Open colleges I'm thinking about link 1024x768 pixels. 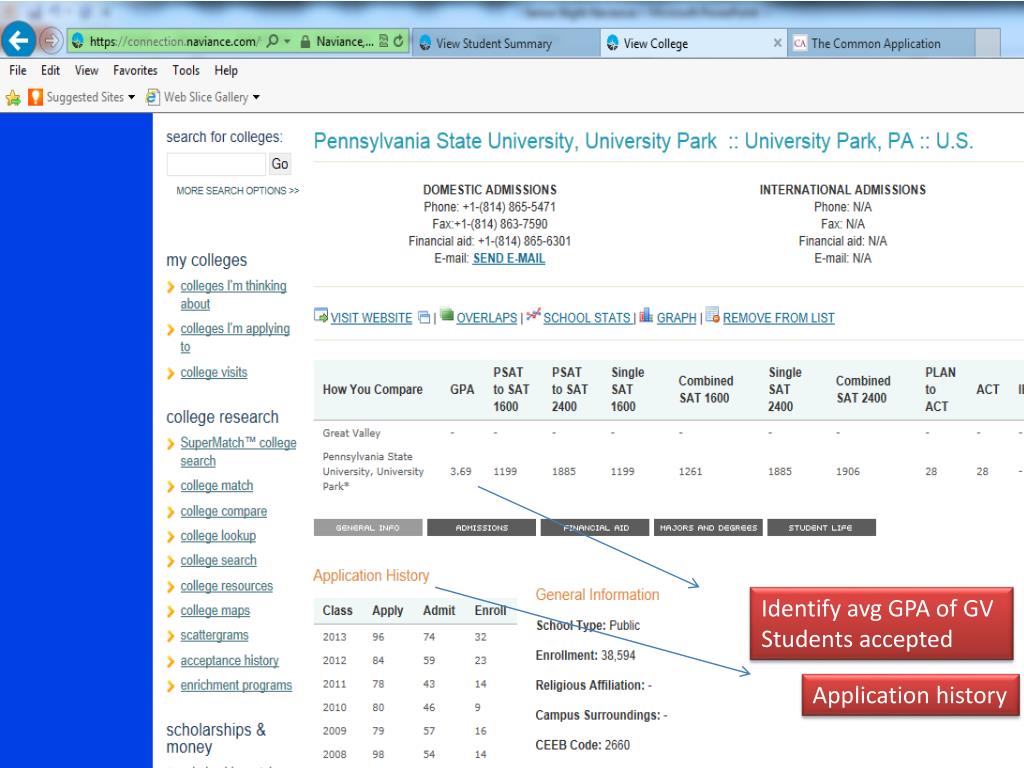[233, 295]
